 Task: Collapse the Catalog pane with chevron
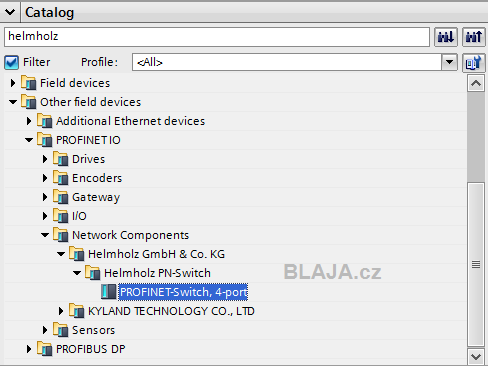point(10,12)
